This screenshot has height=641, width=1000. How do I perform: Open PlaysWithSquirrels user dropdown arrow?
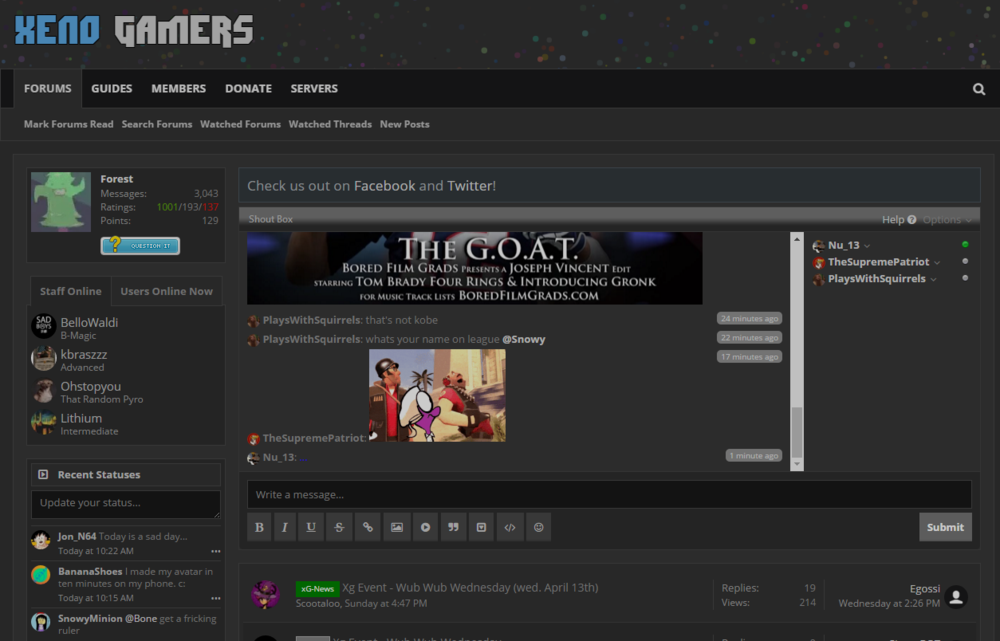(x=933, y=279)
